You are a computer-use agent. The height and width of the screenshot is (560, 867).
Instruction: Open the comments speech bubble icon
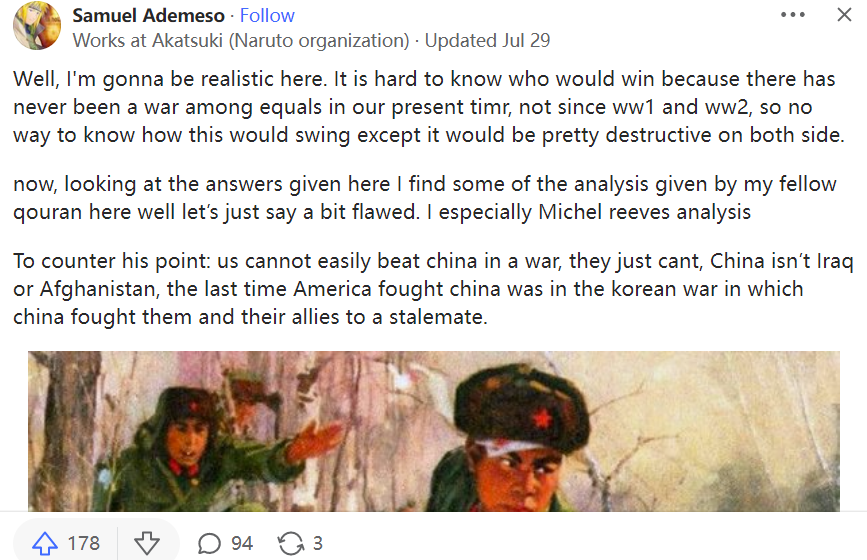tap(209, 543)
